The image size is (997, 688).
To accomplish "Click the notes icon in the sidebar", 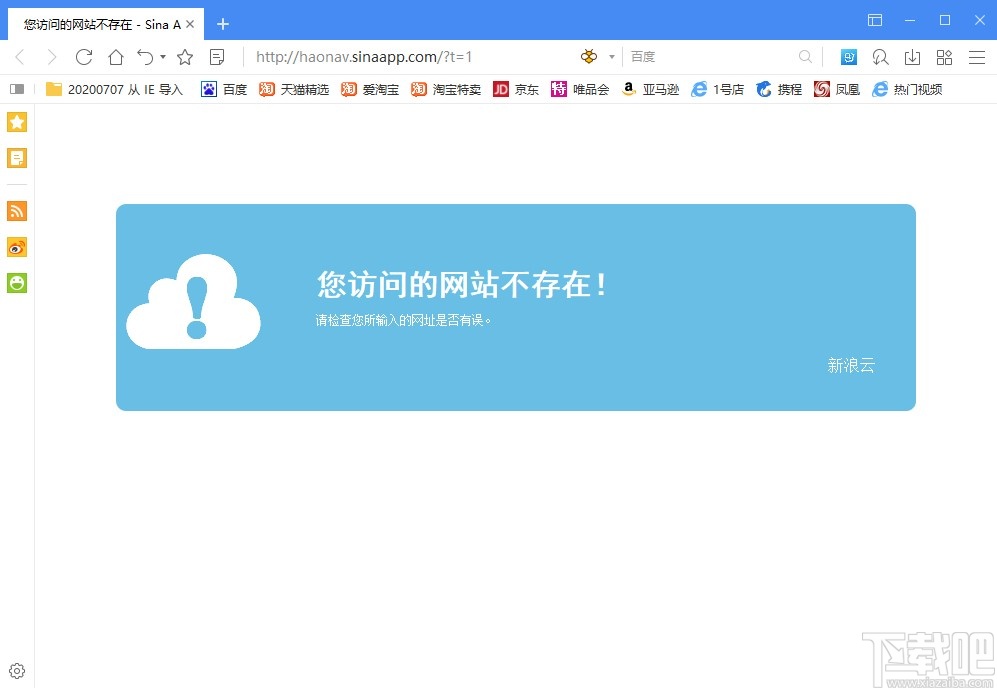I will coord(16,157).
